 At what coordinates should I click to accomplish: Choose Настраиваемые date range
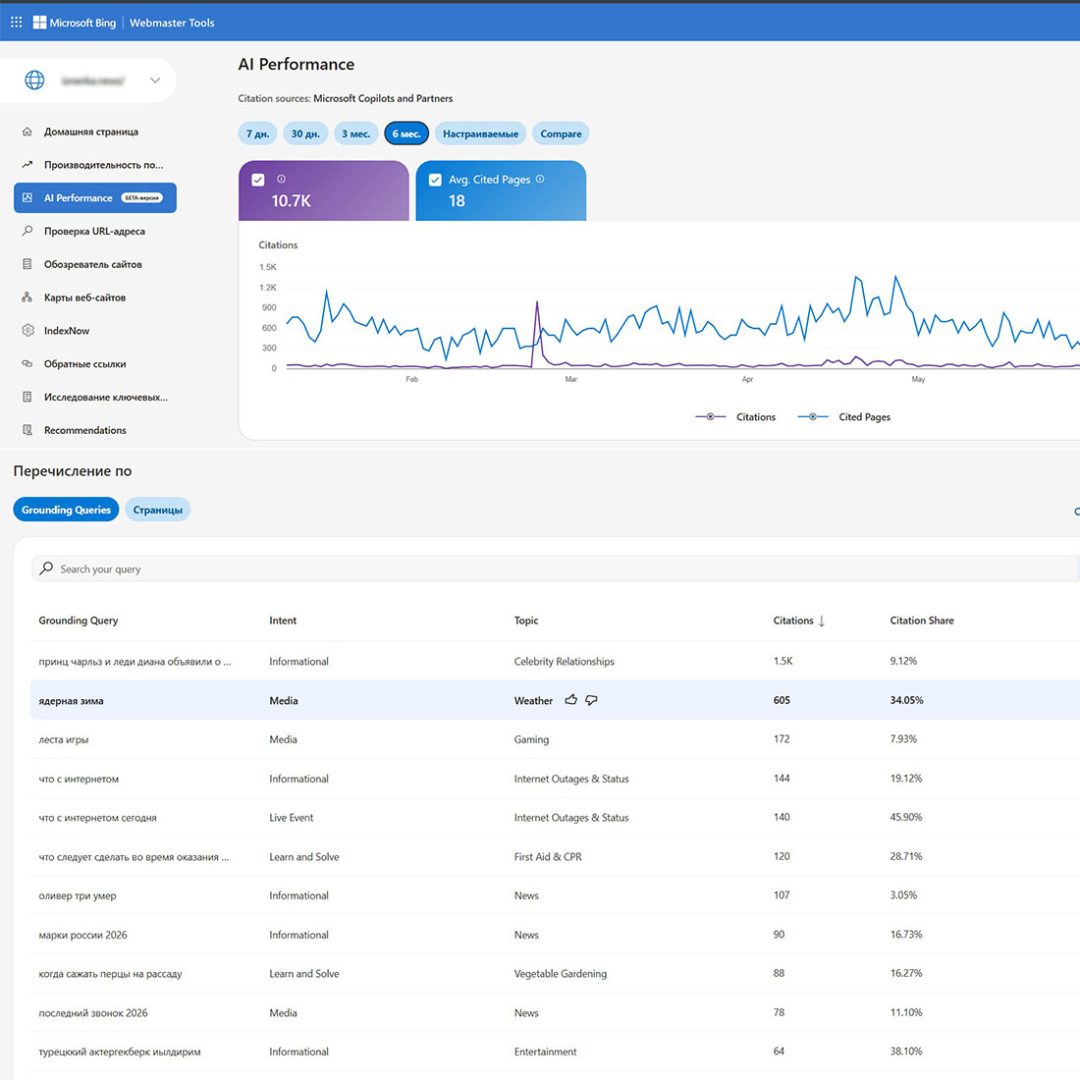coord(481,134)
